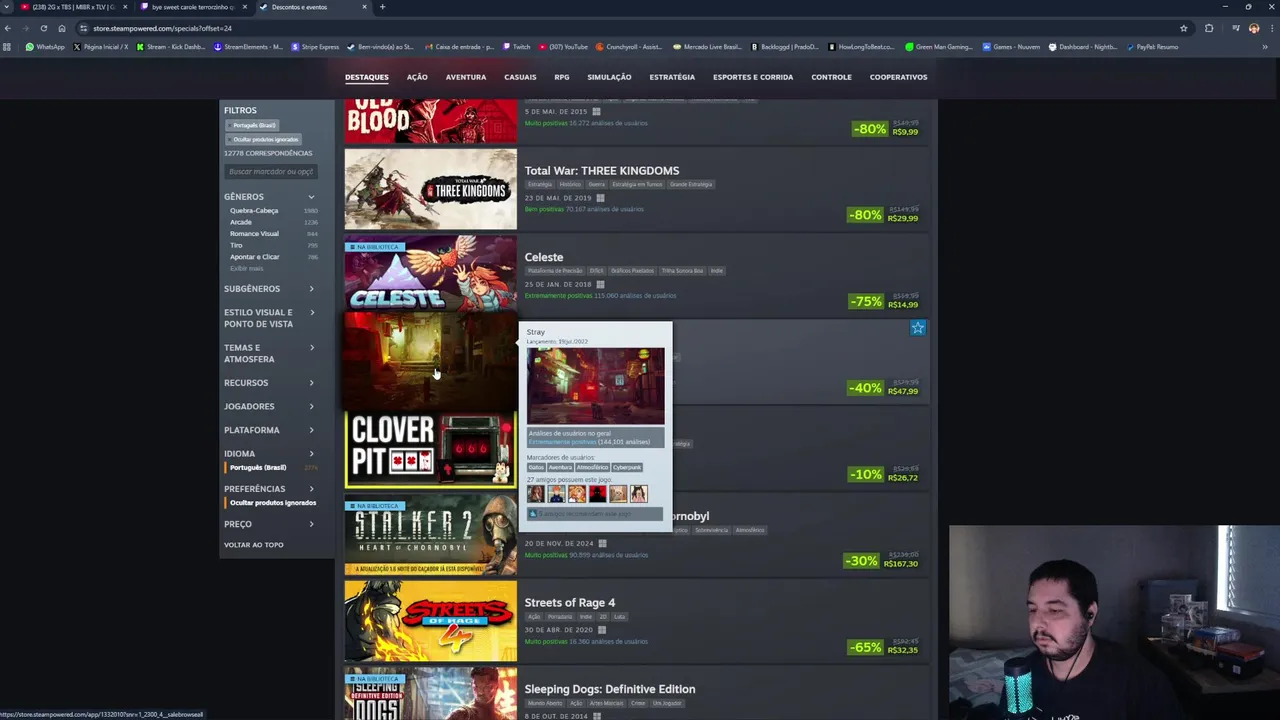This screenshot has width=1280, height=720.
Task: Bookmark this page with the star icon
Action: tap(1184, 28)
